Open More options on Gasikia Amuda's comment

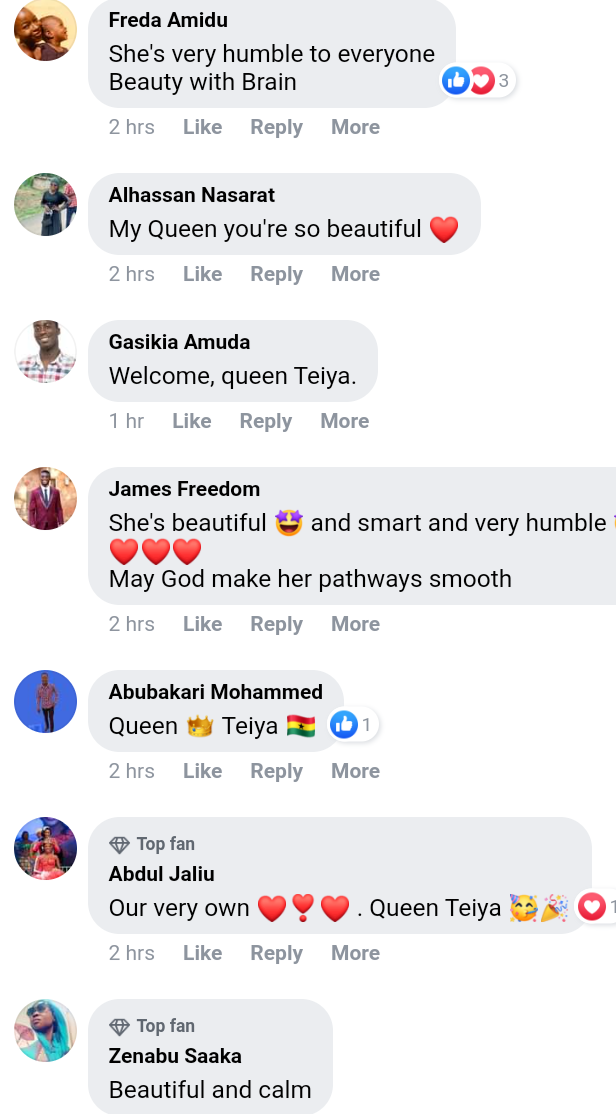pyautogui.click(x=345, y=421)
